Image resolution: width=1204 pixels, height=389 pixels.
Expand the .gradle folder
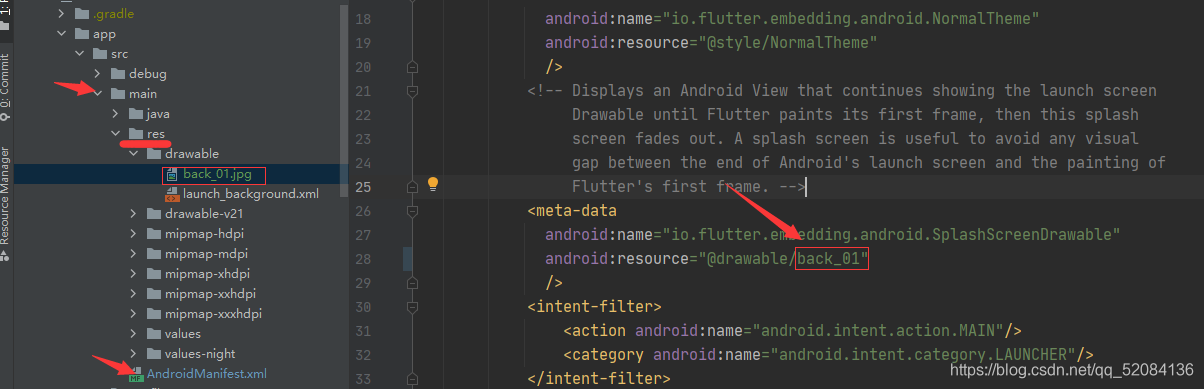62,14
